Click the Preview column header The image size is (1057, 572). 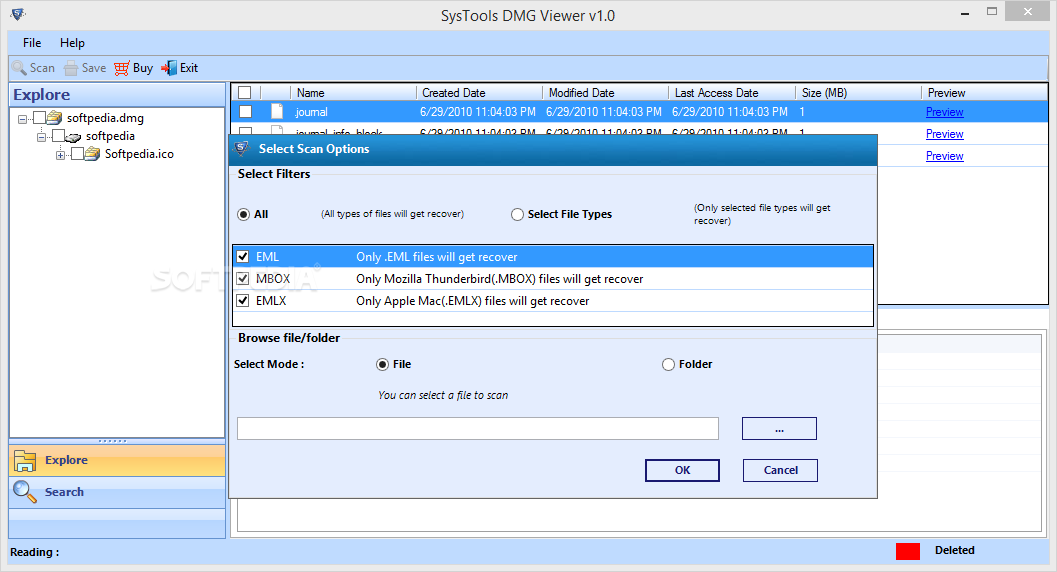pos(984,93)
